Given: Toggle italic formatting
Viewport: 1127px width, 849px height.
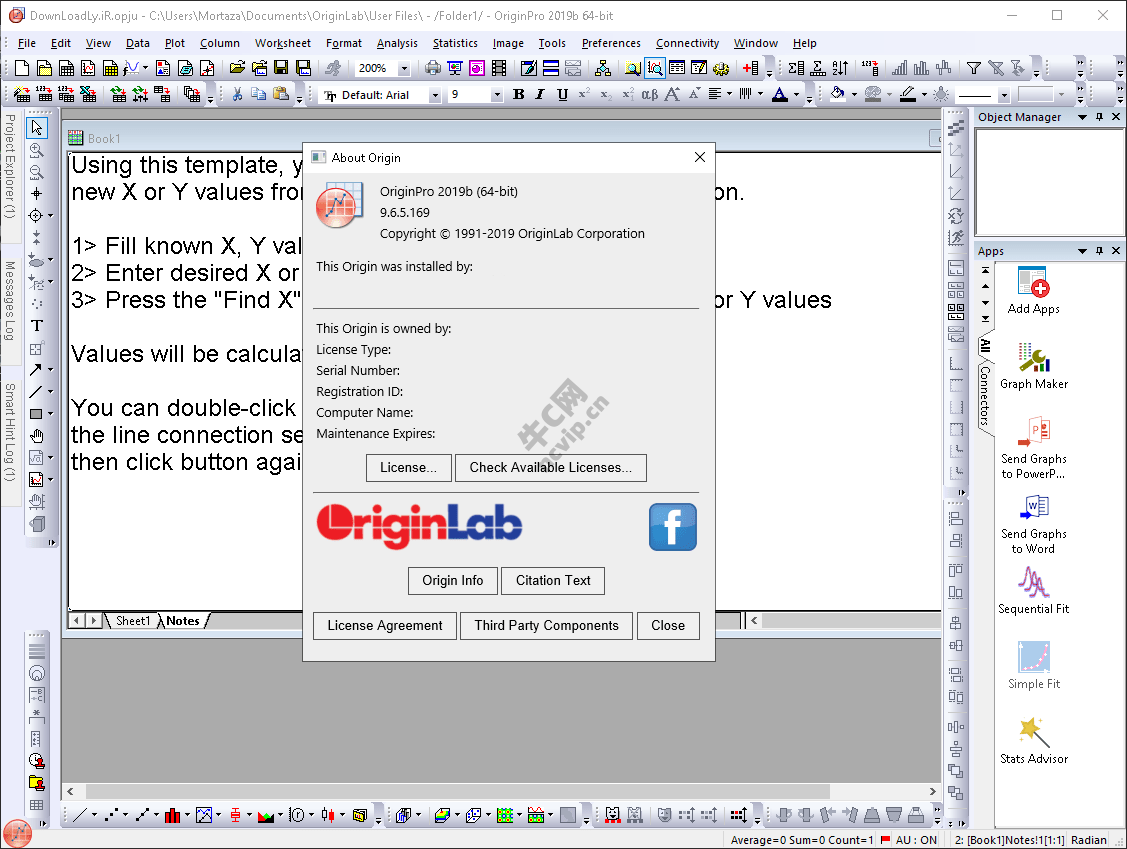Looking at the screenshot, I should (x=540, y=94).
